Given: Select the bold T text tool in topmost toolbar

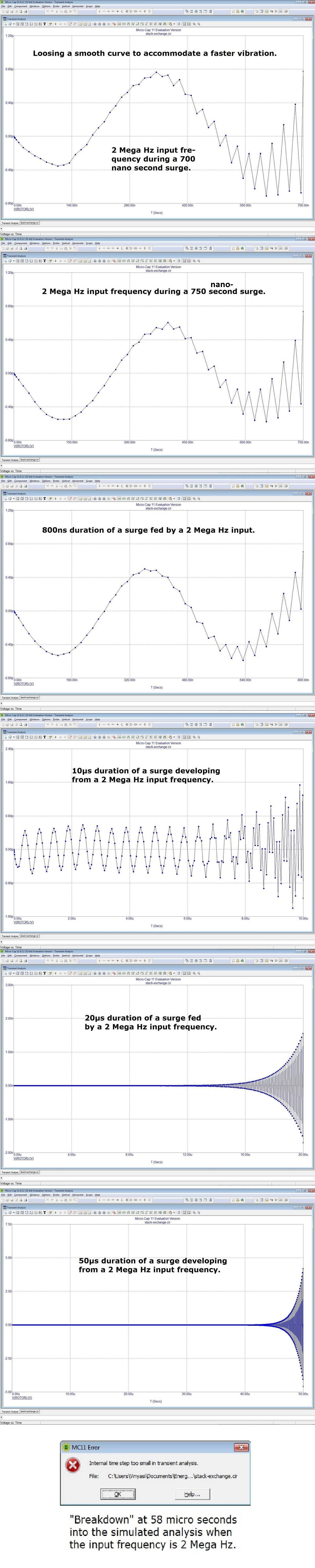Looking at the screenshot, I should tap(44, 24).
